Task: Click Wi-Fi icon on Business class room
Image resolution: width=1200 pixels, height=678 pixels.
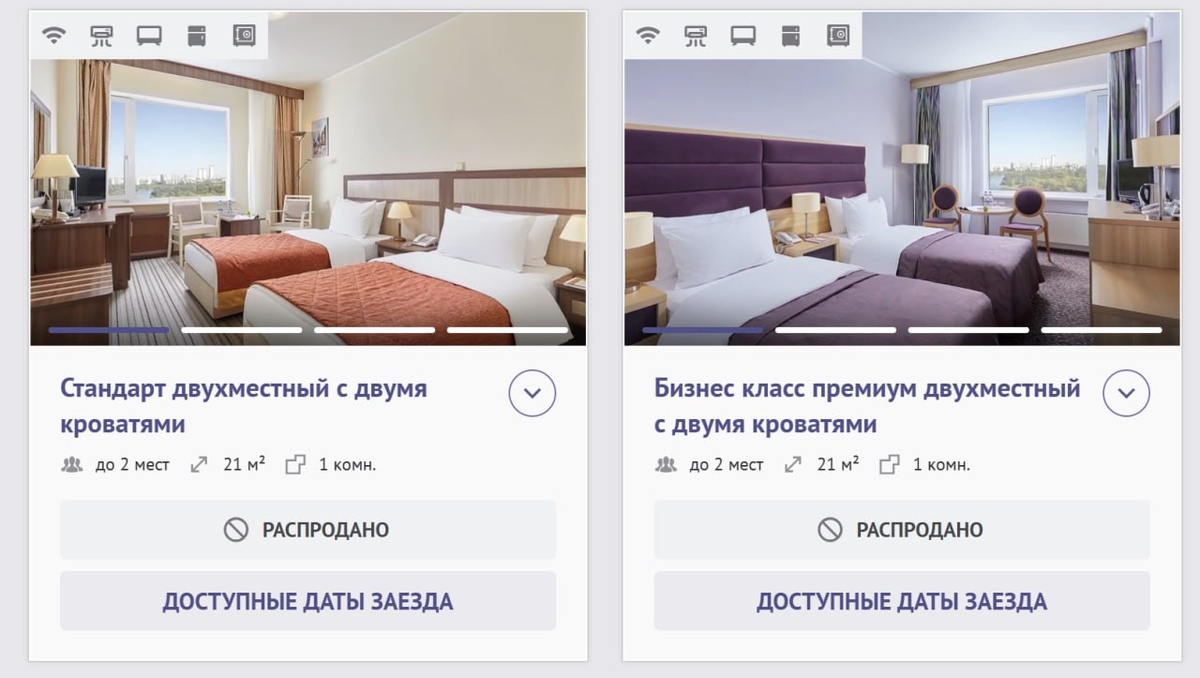Action: pos(648,35)
